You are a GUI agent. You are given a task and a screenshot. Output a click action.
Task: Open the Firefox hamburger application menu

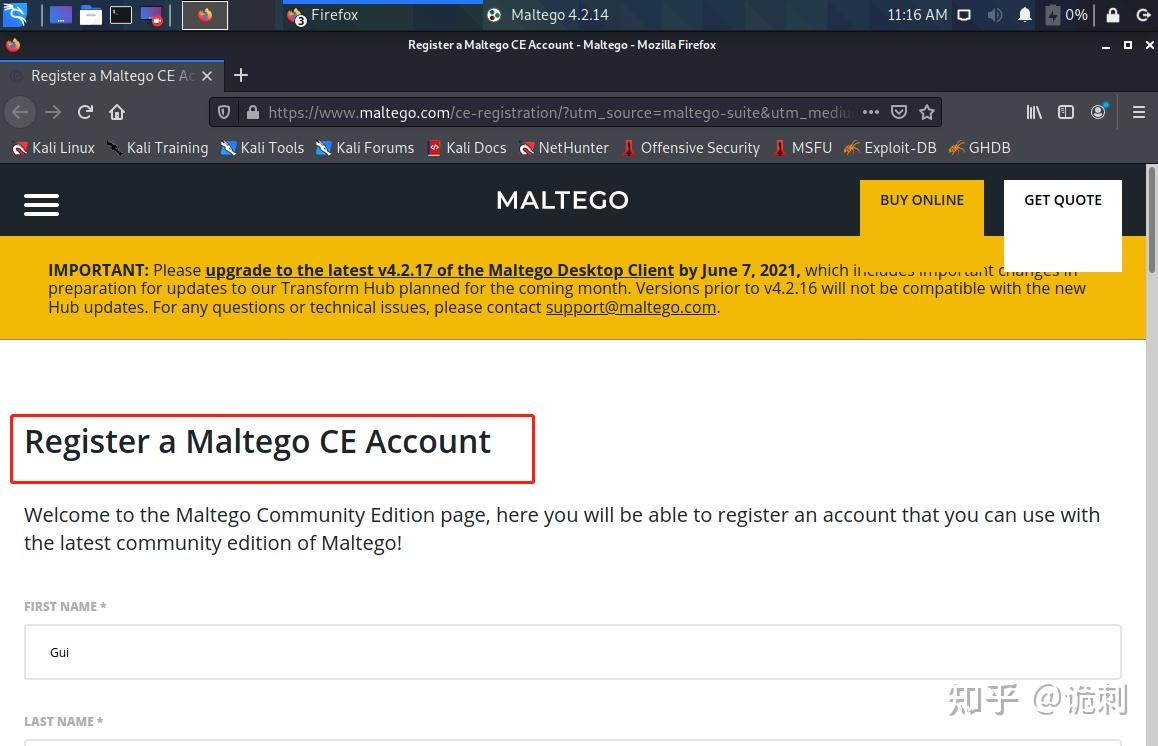point(1139,112)
